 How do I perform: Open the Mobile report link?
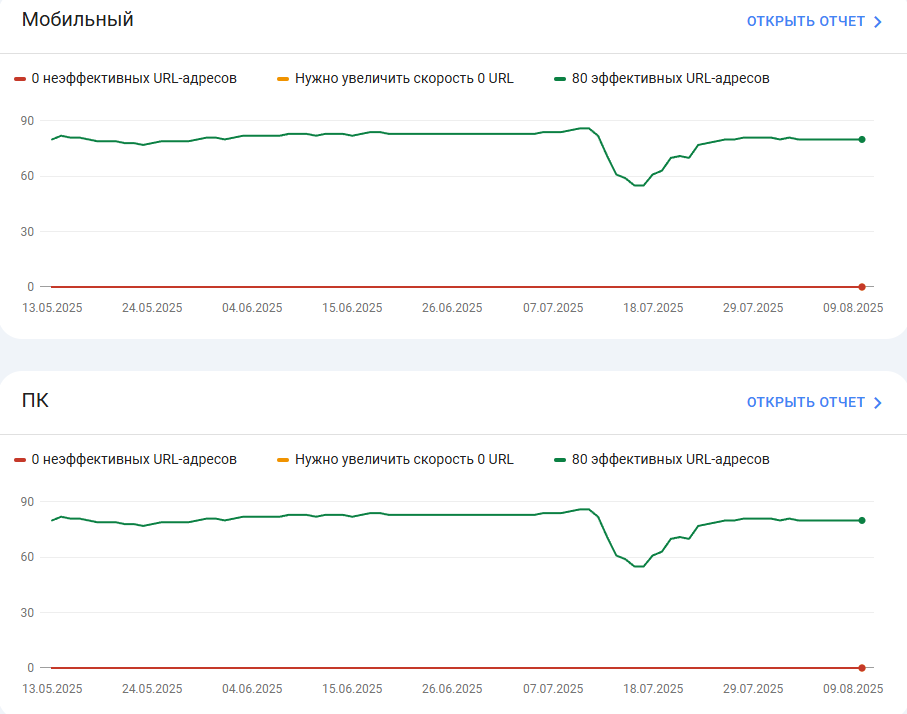814,21
